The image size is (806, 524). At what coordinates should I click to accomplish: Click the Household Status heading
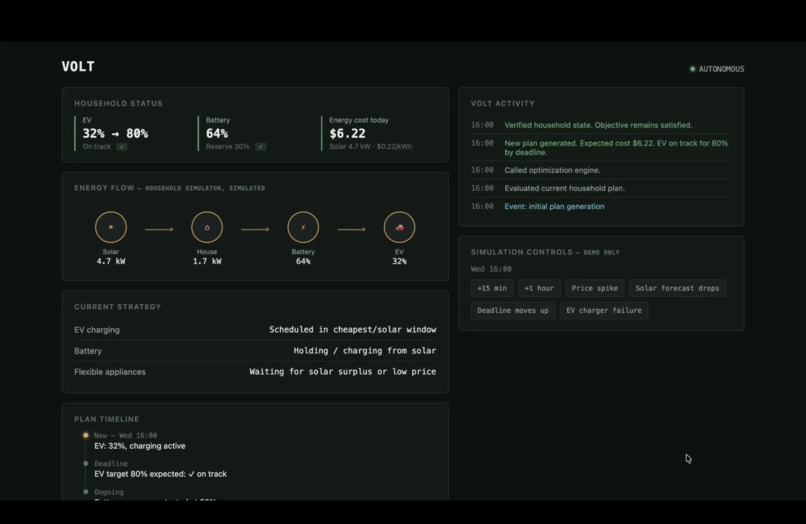tap(118, 103)
